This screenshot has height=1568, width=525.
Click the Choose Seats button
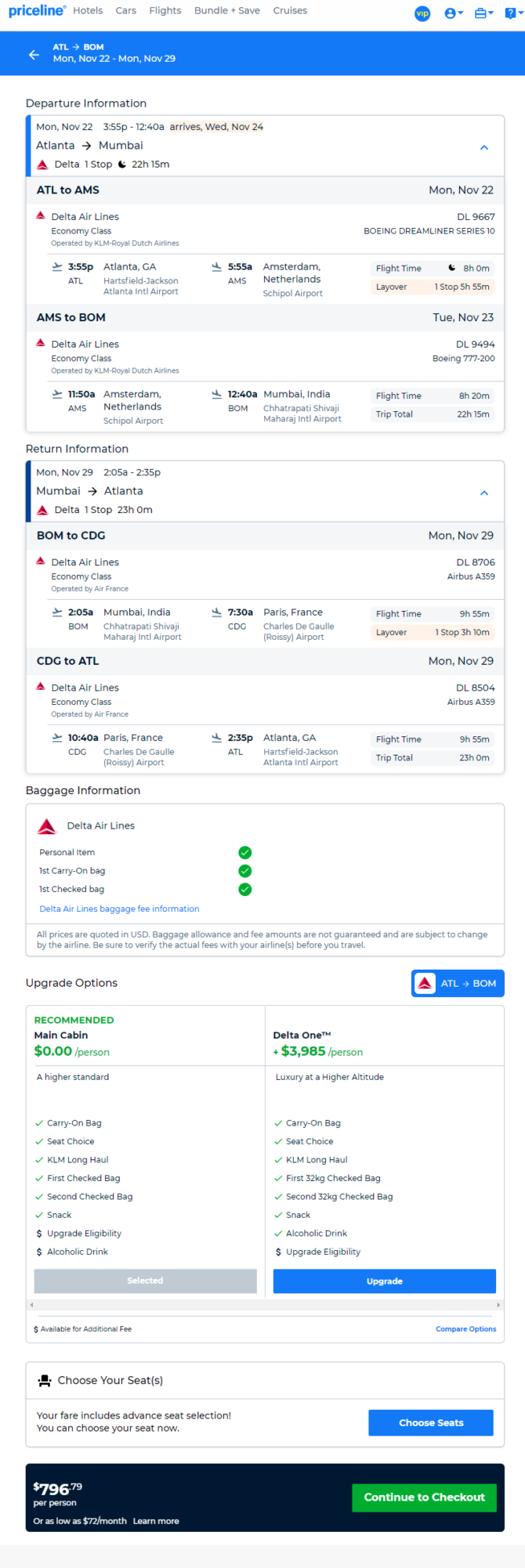[431, 1422]
